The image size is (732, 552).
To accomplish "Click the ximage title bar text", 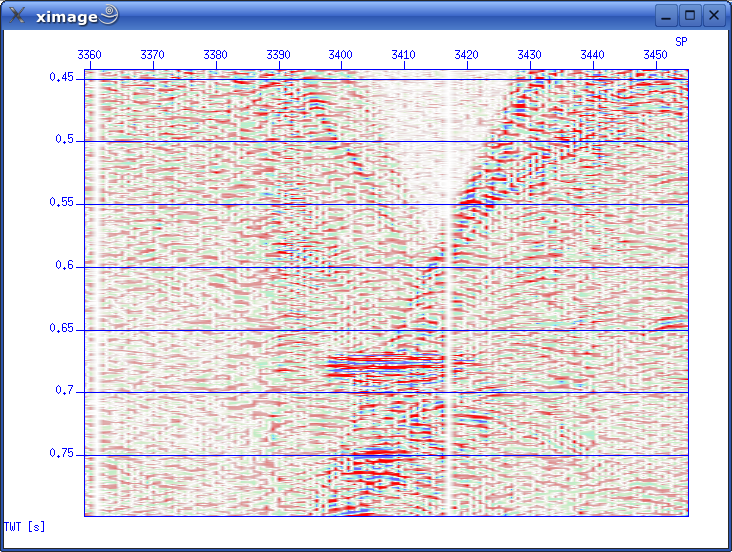I will 64,15.
